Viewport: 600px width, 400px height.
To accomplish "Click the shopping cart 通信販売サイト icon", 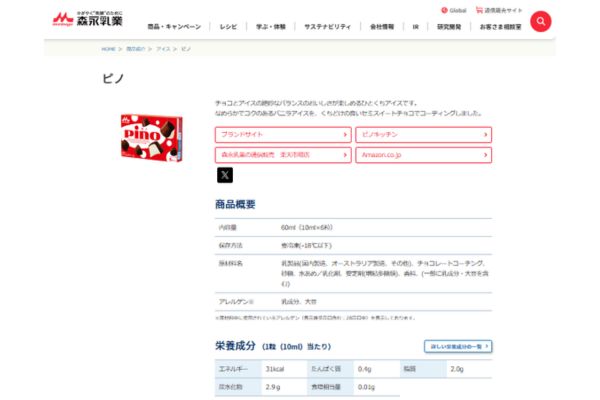I will (479, 10).
